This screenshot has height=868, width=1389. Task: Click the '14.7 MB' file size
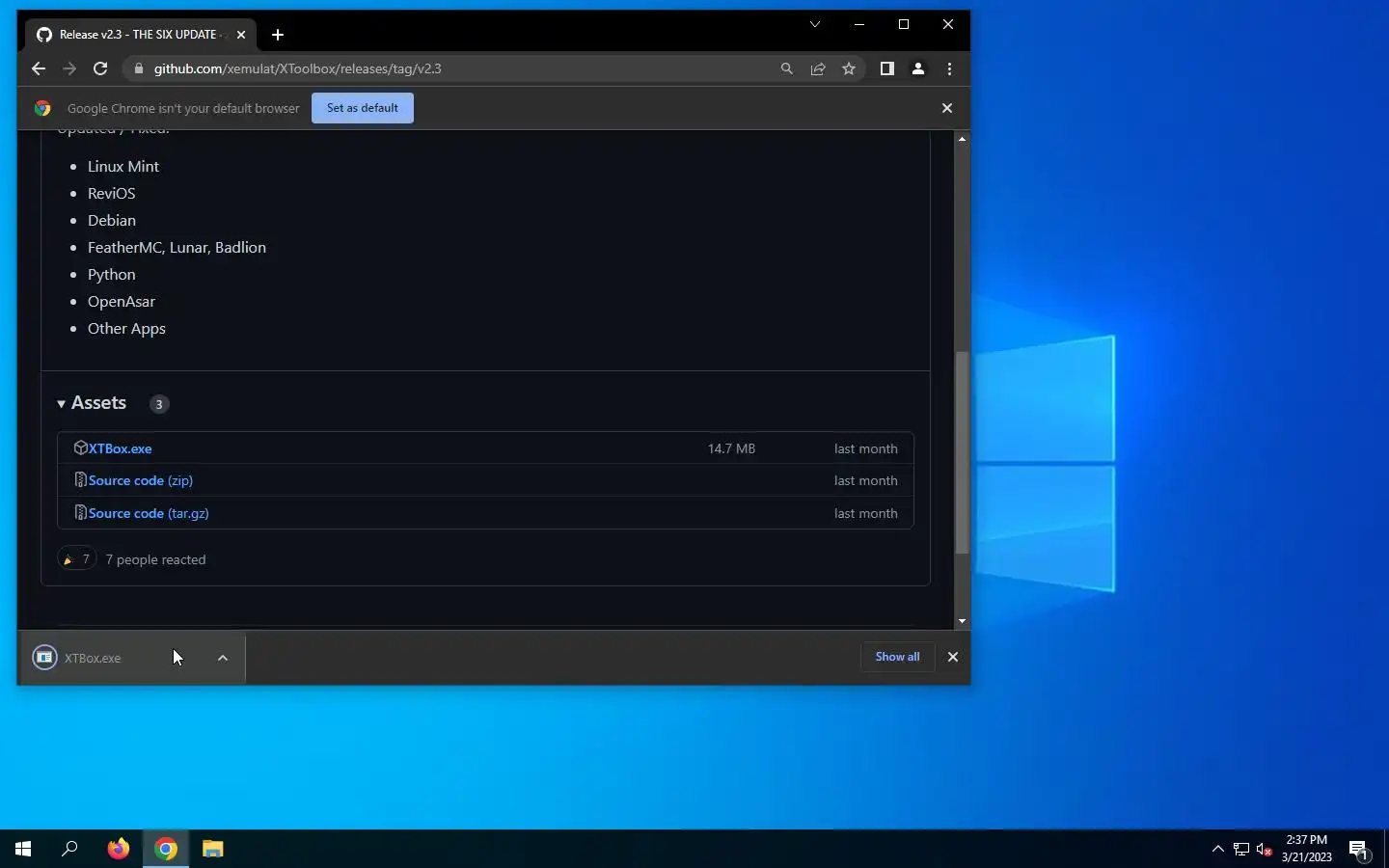731,448
